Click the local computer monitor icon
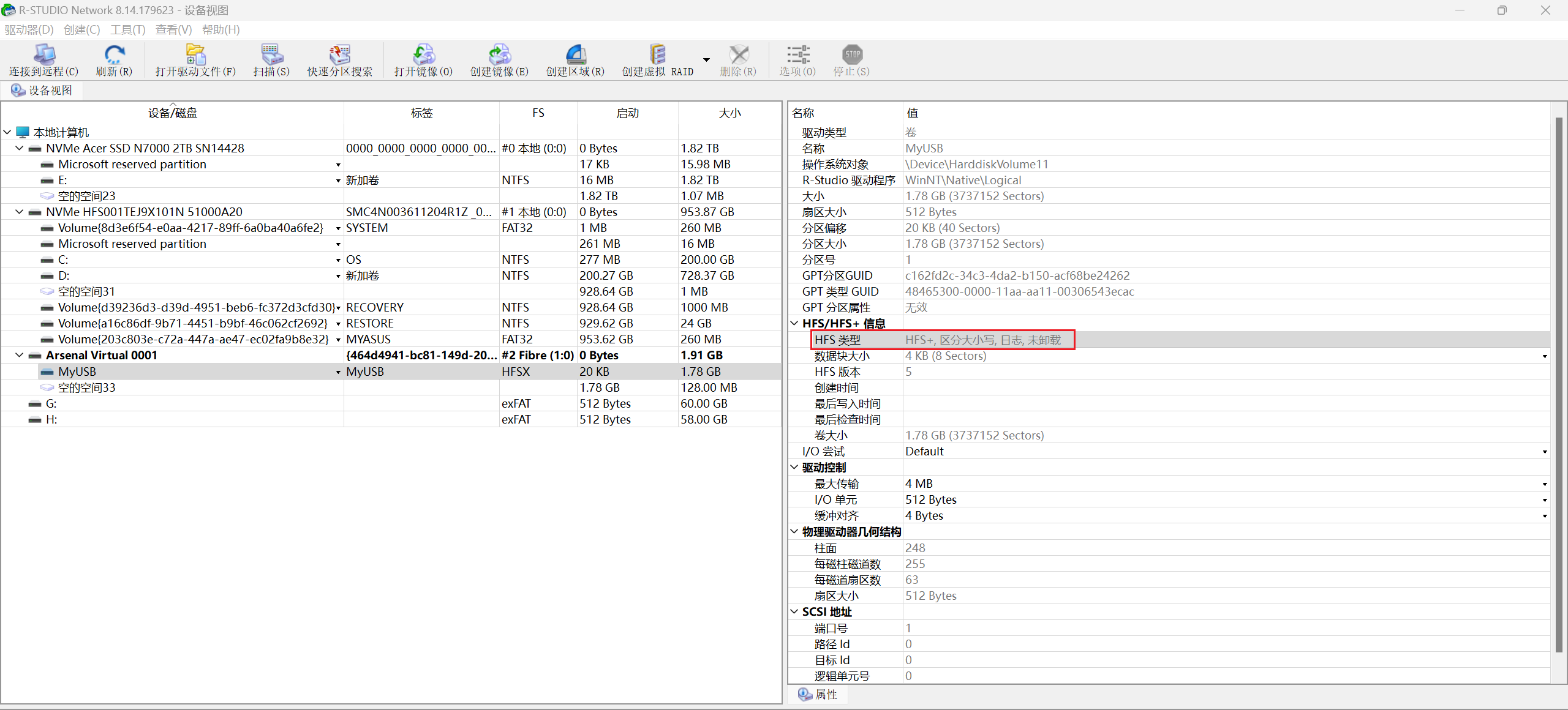1568x710 pixels. point(23,132)
